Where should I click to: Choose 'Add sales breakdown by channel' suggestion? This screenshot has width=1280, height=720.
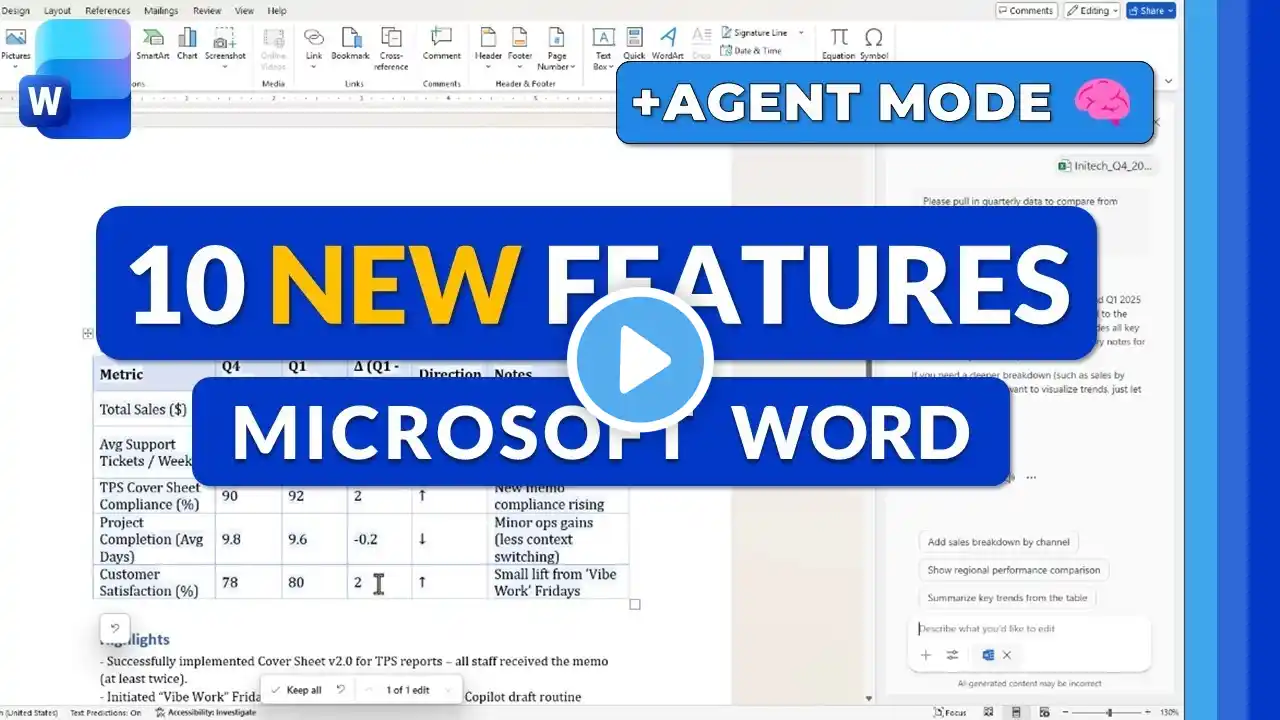click(998, 542)
